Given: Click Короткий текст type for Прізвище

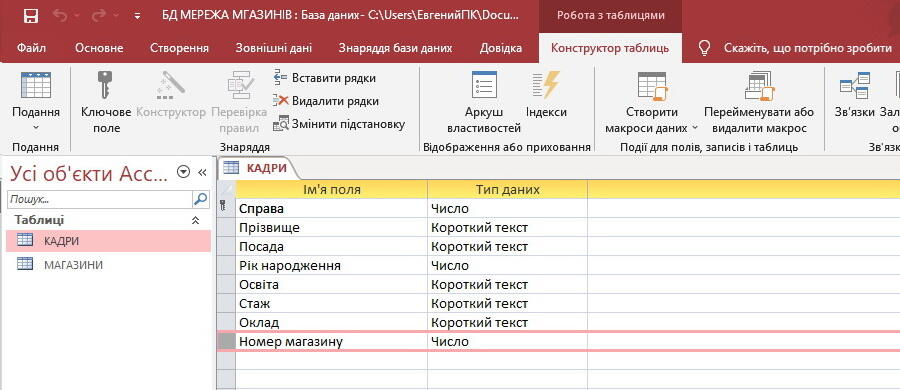Looking at the screenshot, I should [x=507, y=227].
